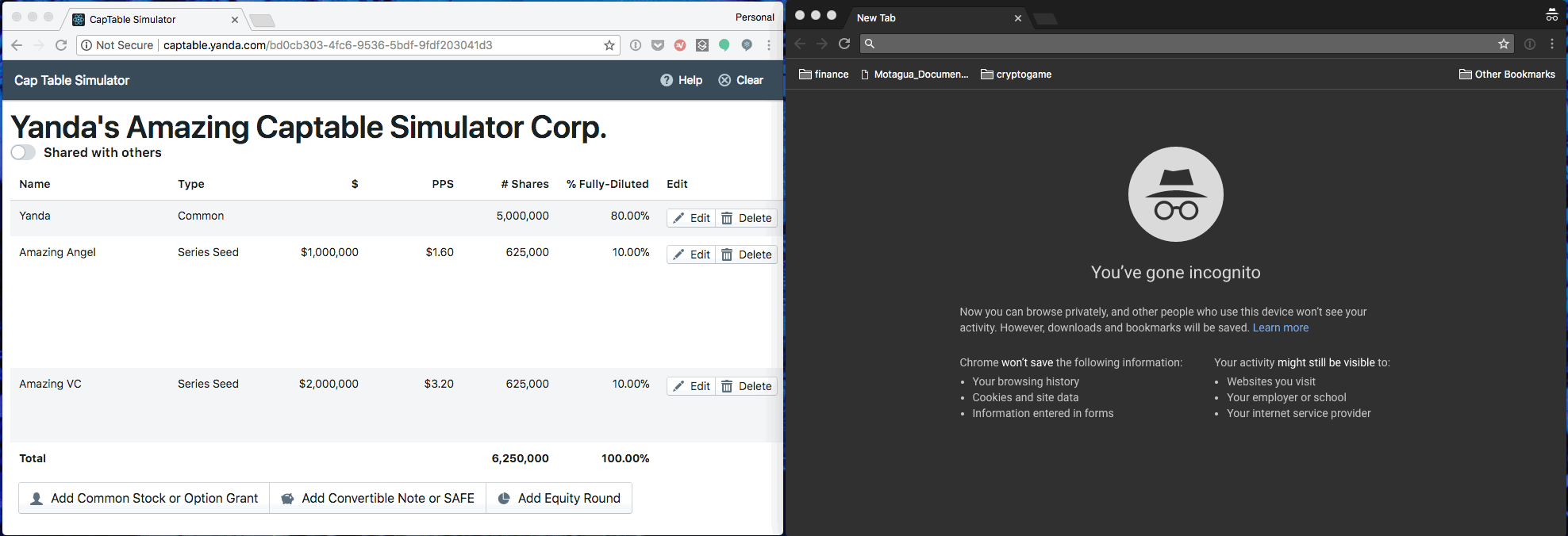1568x536 pixels.
Task: Delete the Yanda row
Action: pyautogui.click(x=747, y=218)
